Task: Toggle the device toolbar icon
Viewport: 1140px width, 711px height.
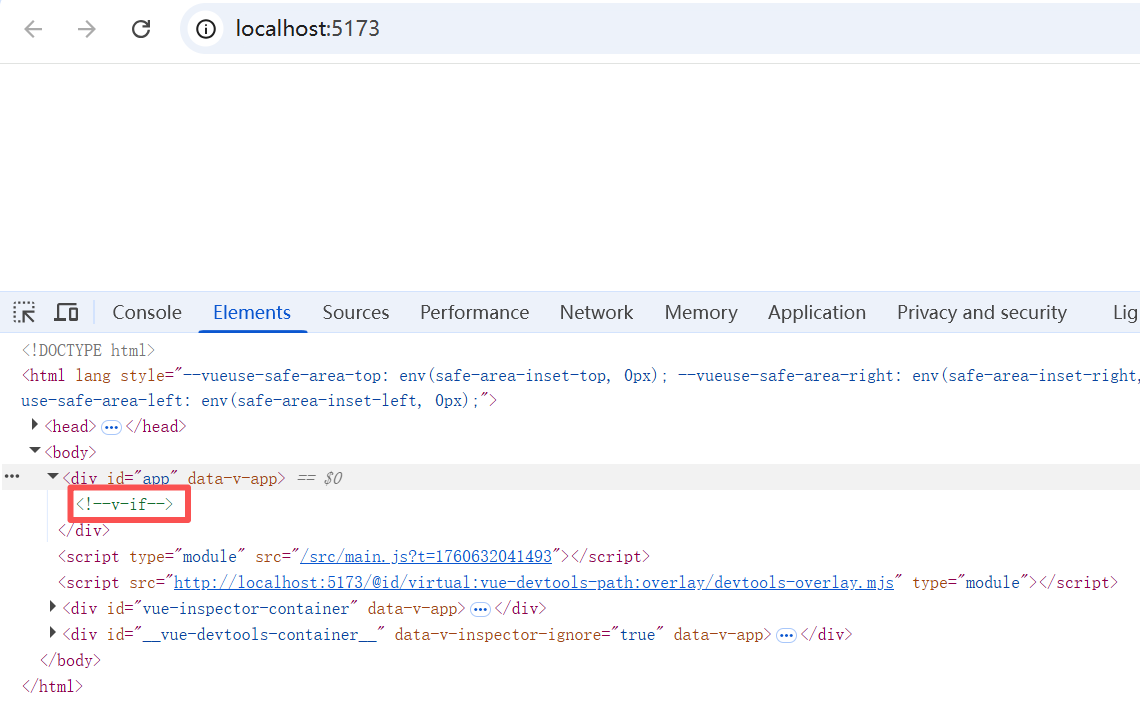Action: [x=66, y=313]
